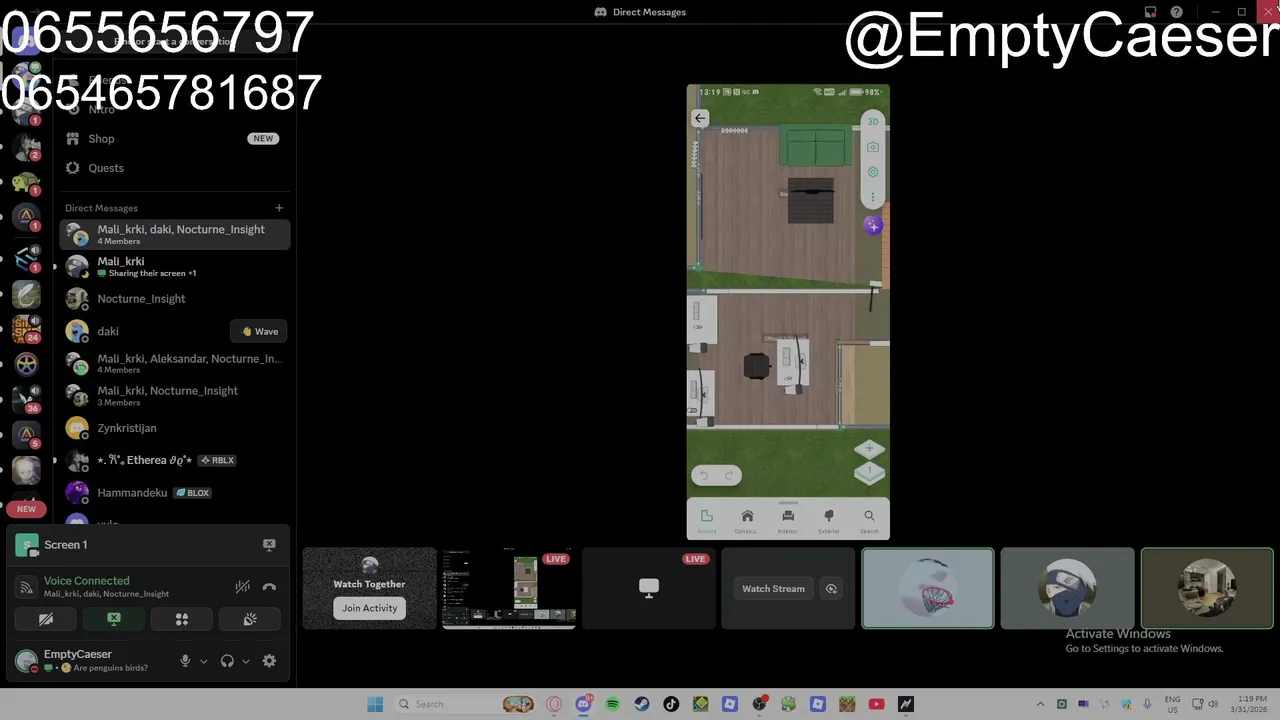Open the 3 Members Mali_krki, Nocturne_Insight group

click(x=175, y=396)
